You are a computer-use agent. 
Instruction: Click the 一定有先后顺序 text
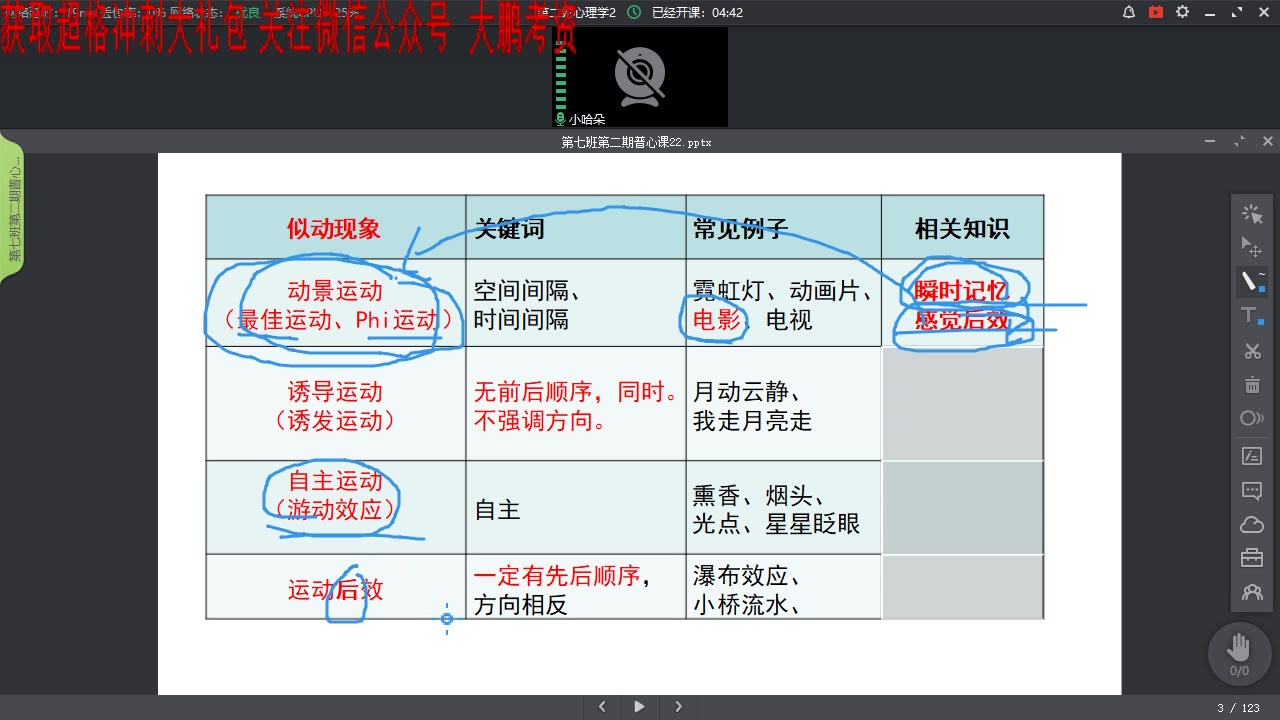pyautogui.click(x=557, y=575)
